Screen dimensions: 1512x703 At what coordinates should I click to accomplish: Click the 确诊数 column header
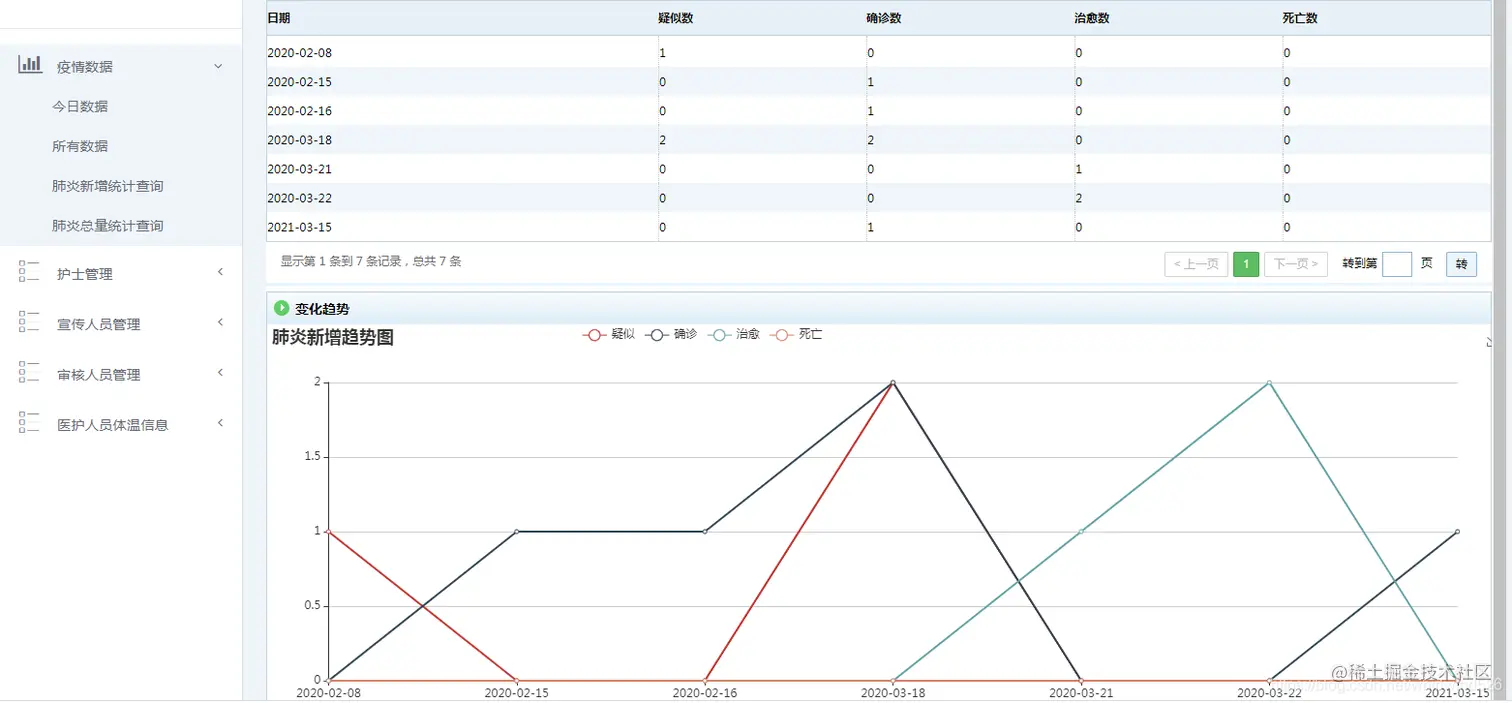coord(884,19)
